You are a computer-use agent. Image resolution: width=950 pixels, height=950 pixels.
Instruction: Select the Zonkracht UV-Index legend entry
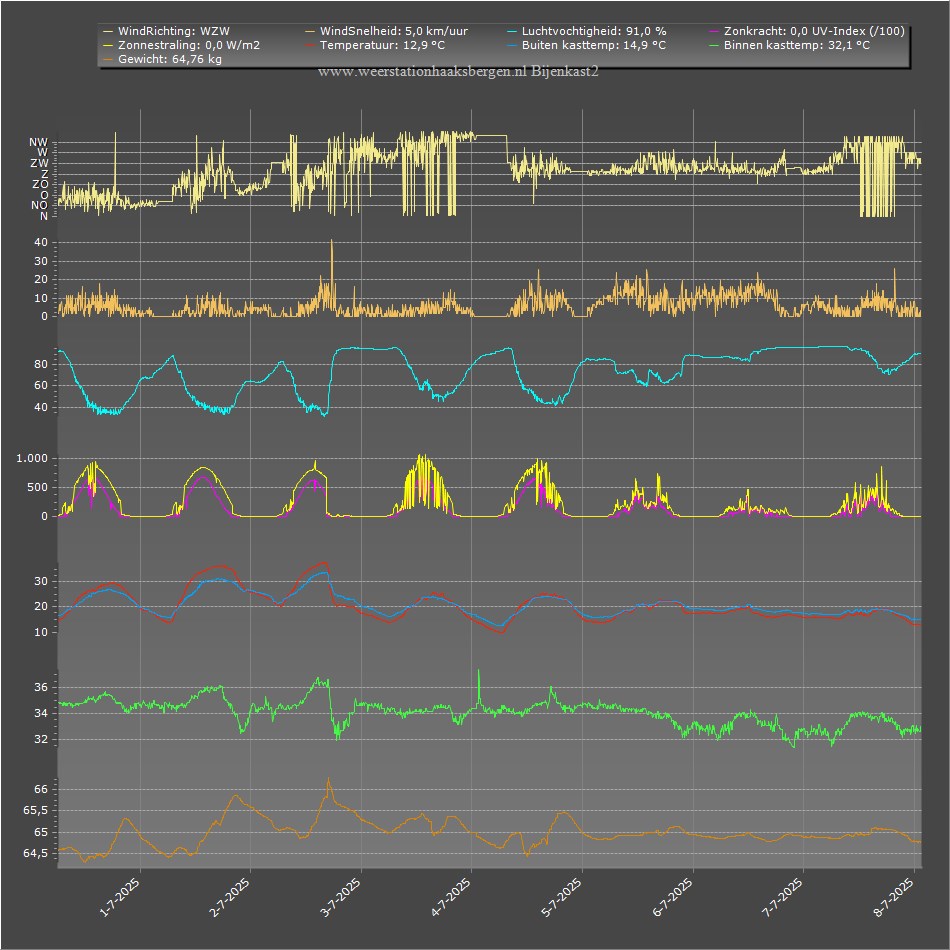click(807, 31)
